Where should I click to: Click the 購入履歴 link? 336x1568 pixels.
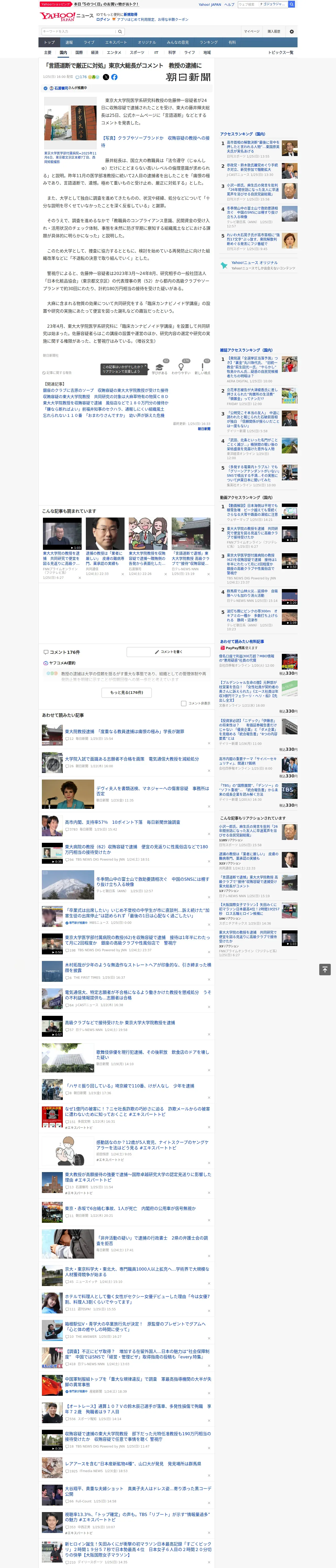274,32
